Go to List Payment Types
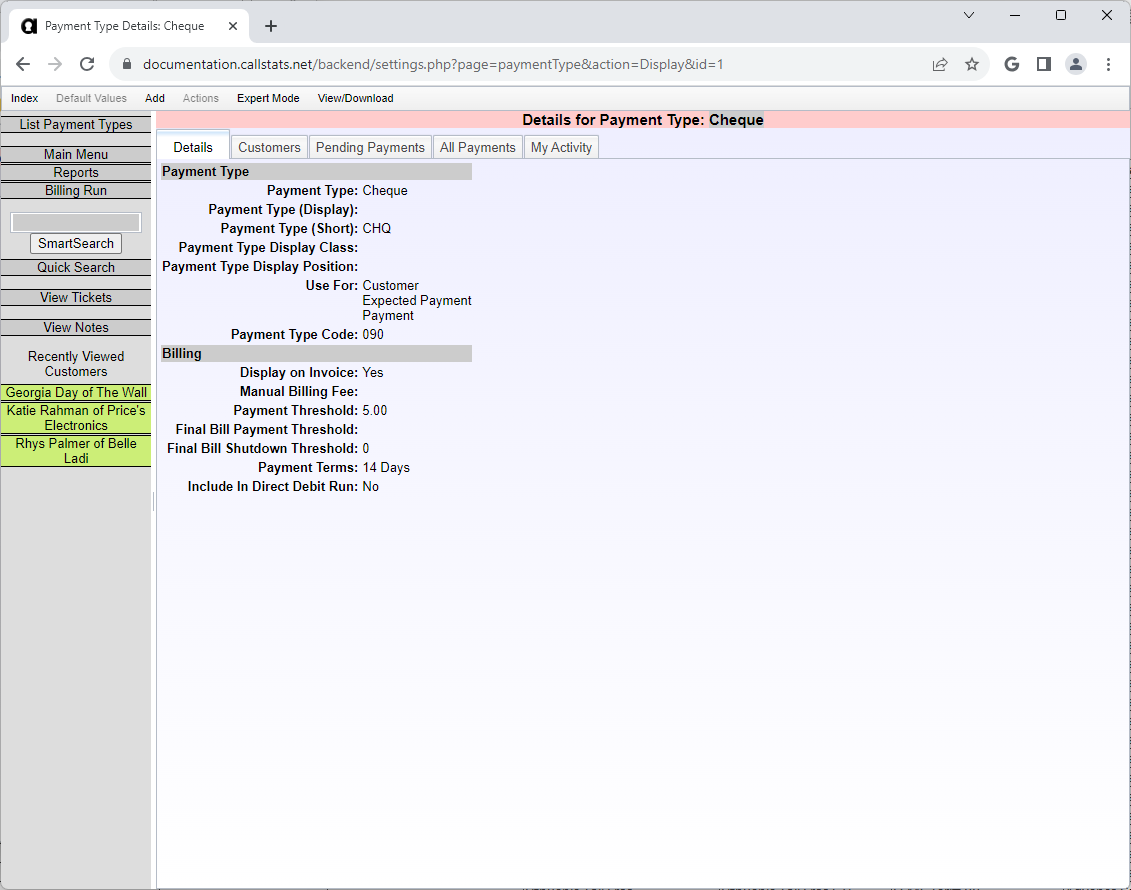 (x=76, y=125)
